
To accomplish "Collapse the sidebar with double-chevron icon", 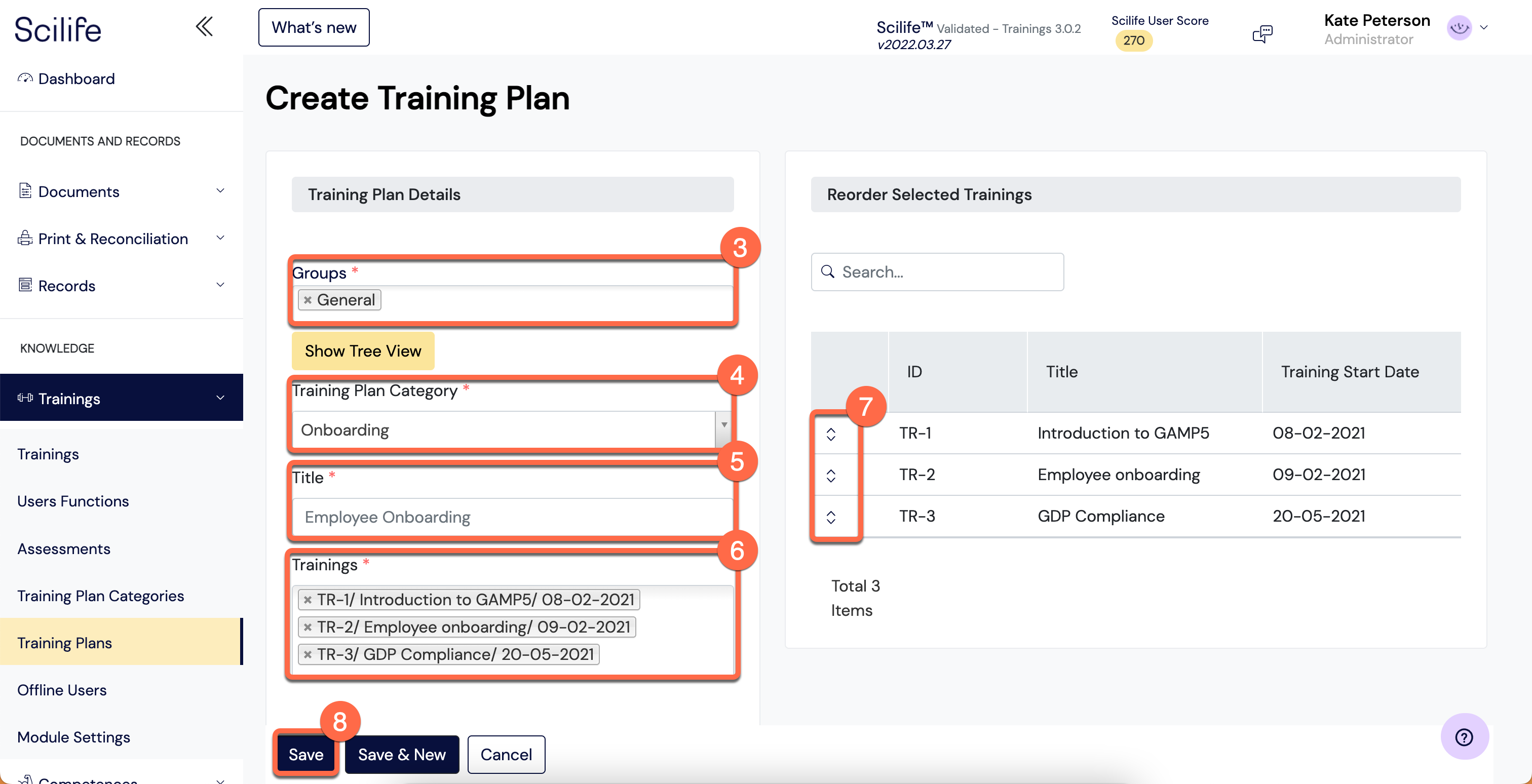I will (x=204, y=27).
